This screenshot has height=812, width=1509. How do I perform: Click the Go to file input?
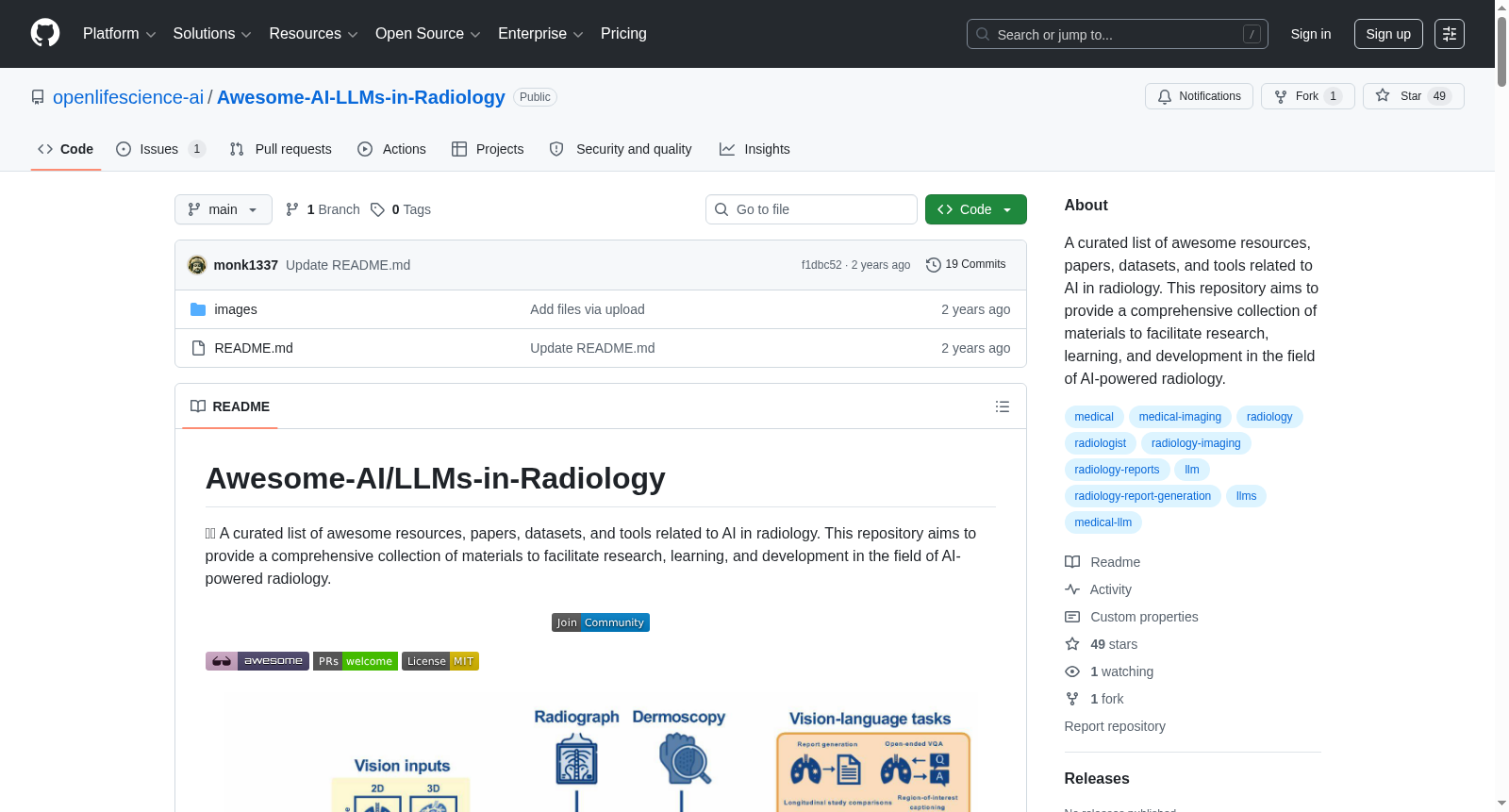coord(811,209)
